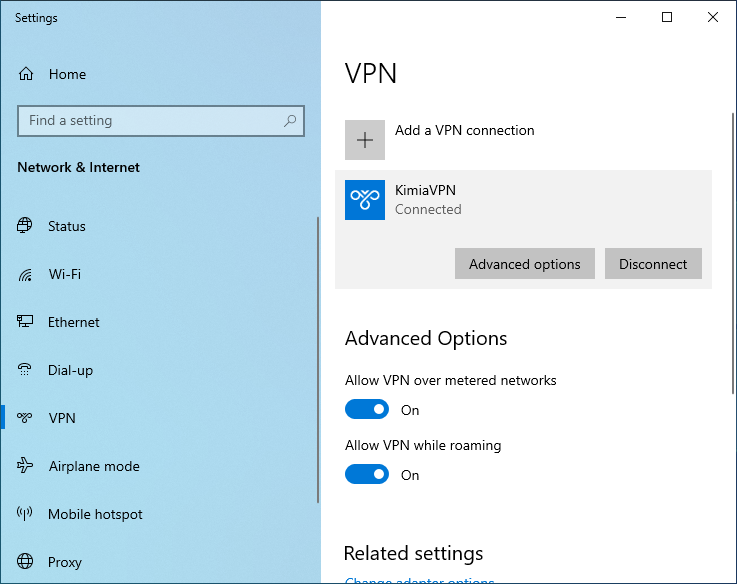Turn off Allow VPN while roaming
This screenshot has width=737, height=584.
(367, 474)
